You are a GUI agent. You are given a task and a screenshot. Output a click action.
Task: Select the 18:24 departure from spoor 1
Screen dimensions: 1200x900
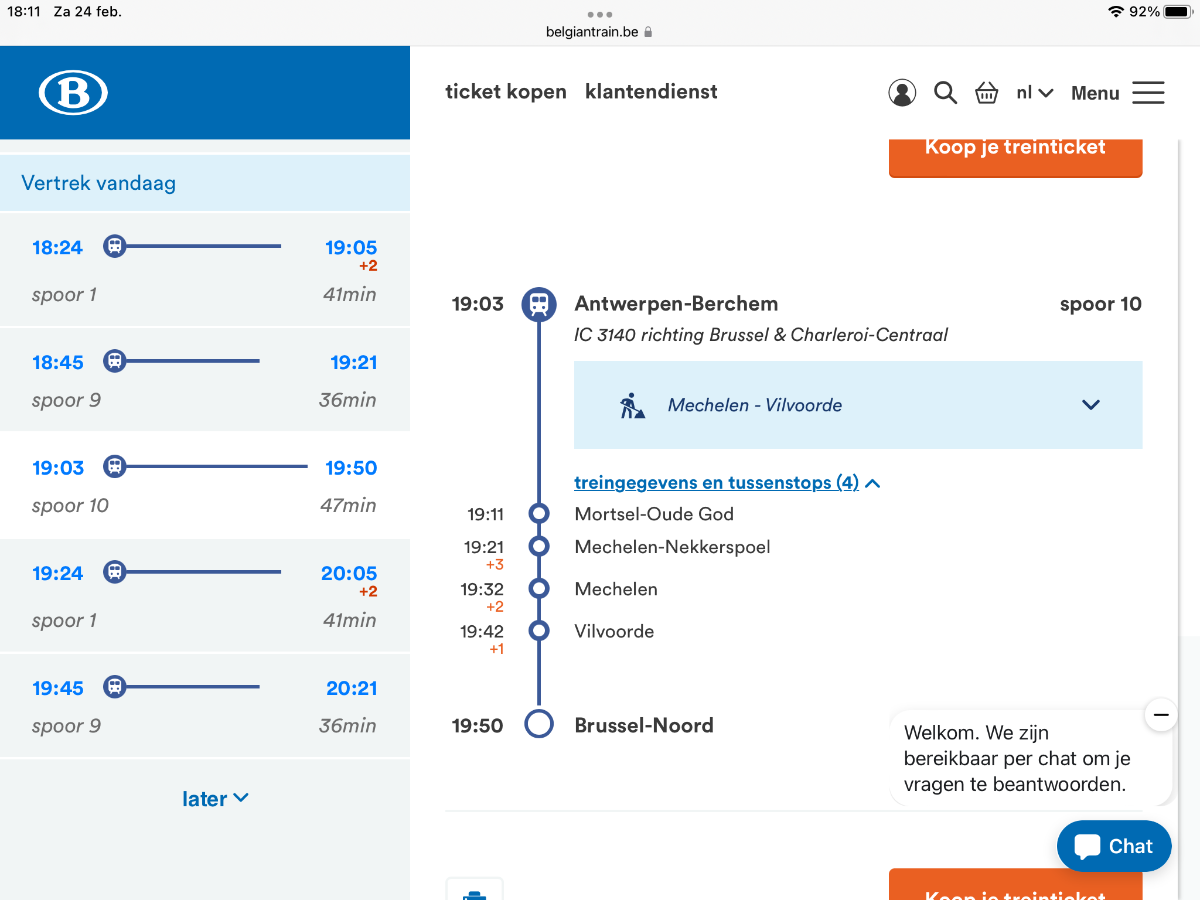(204, 270)
